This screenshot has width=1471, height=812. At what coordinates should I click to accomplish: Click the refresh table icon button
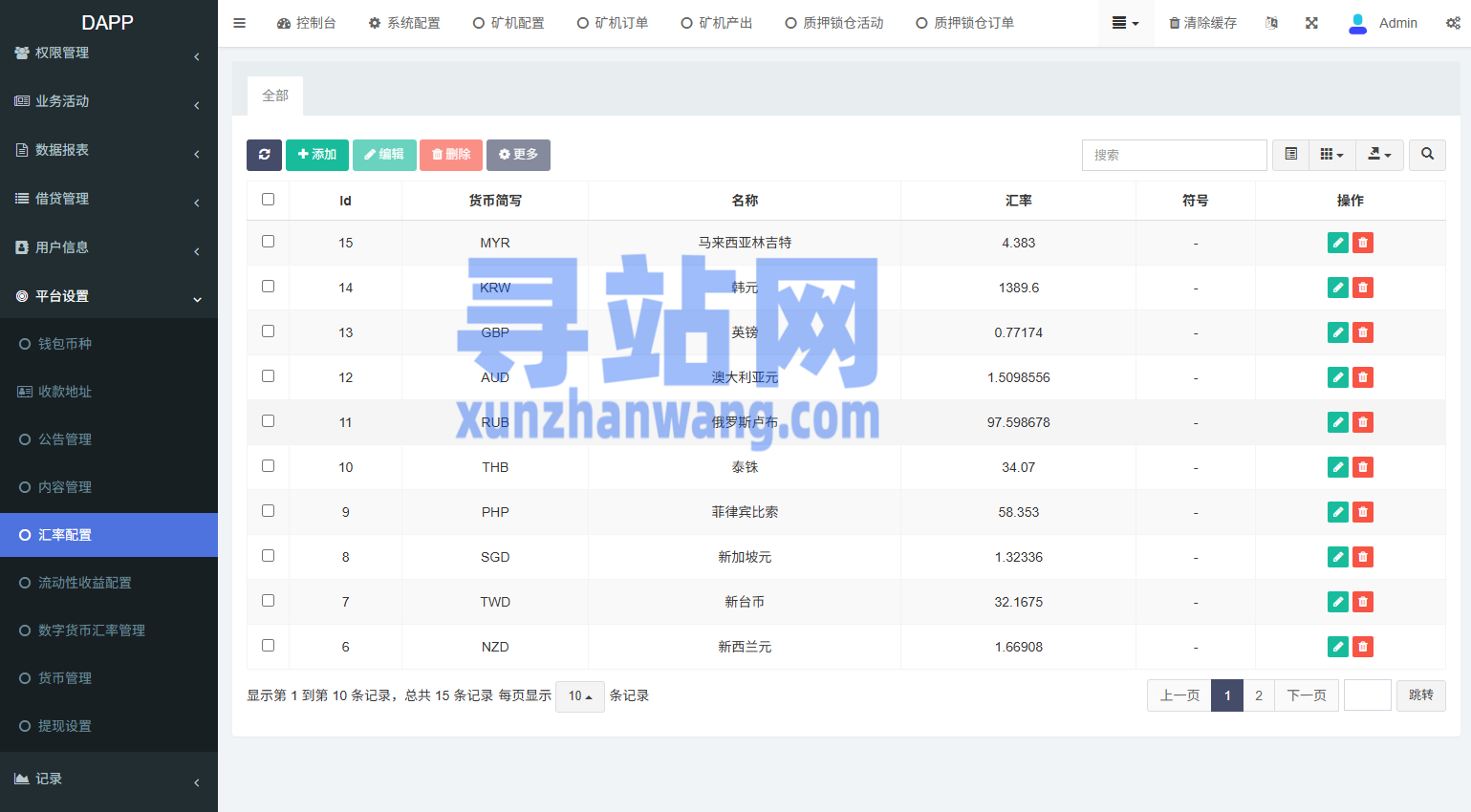pyautogui.click(x=264, y=155)
